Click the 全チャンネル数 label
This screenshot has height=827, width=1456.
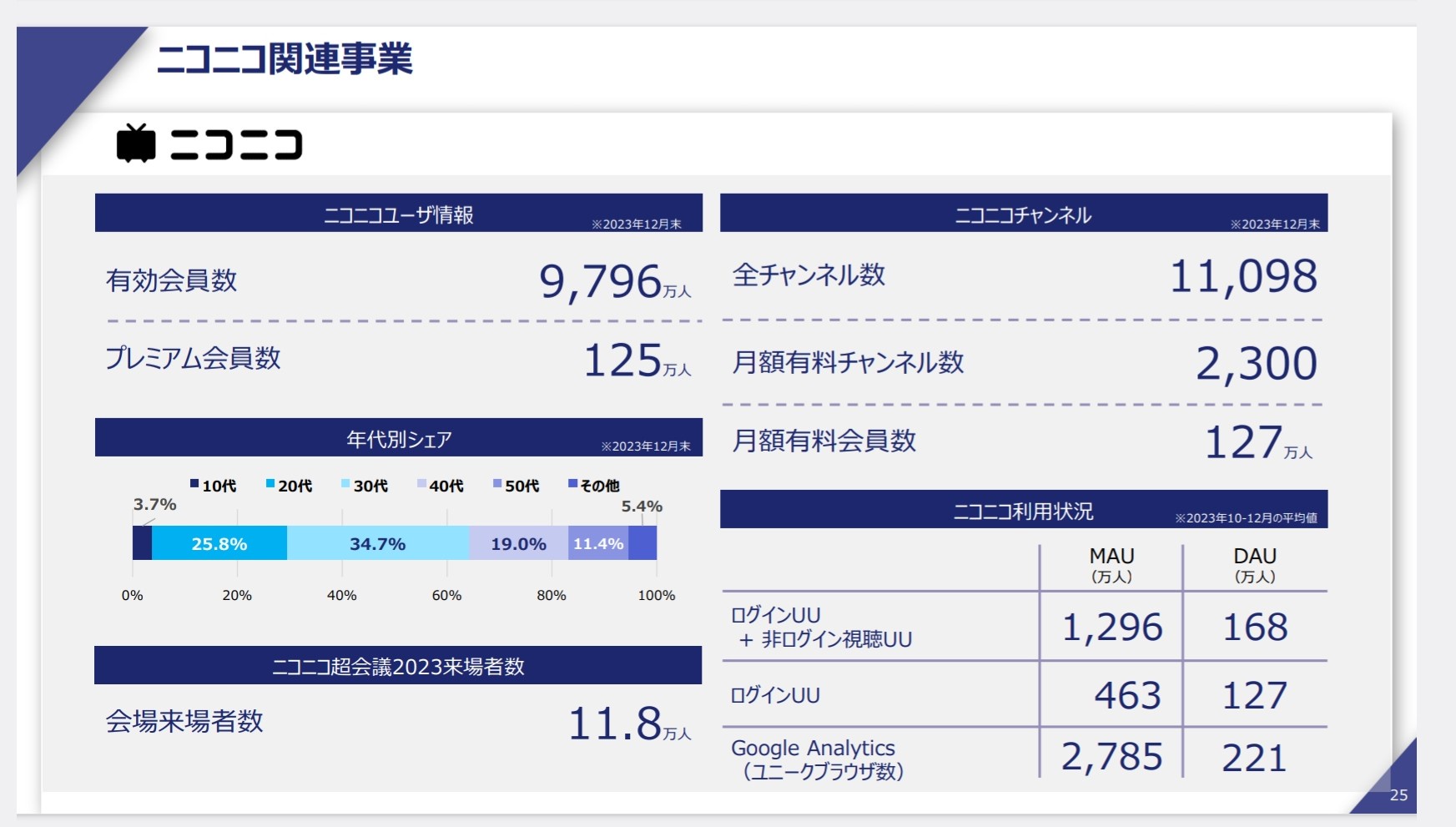[809, 275]
